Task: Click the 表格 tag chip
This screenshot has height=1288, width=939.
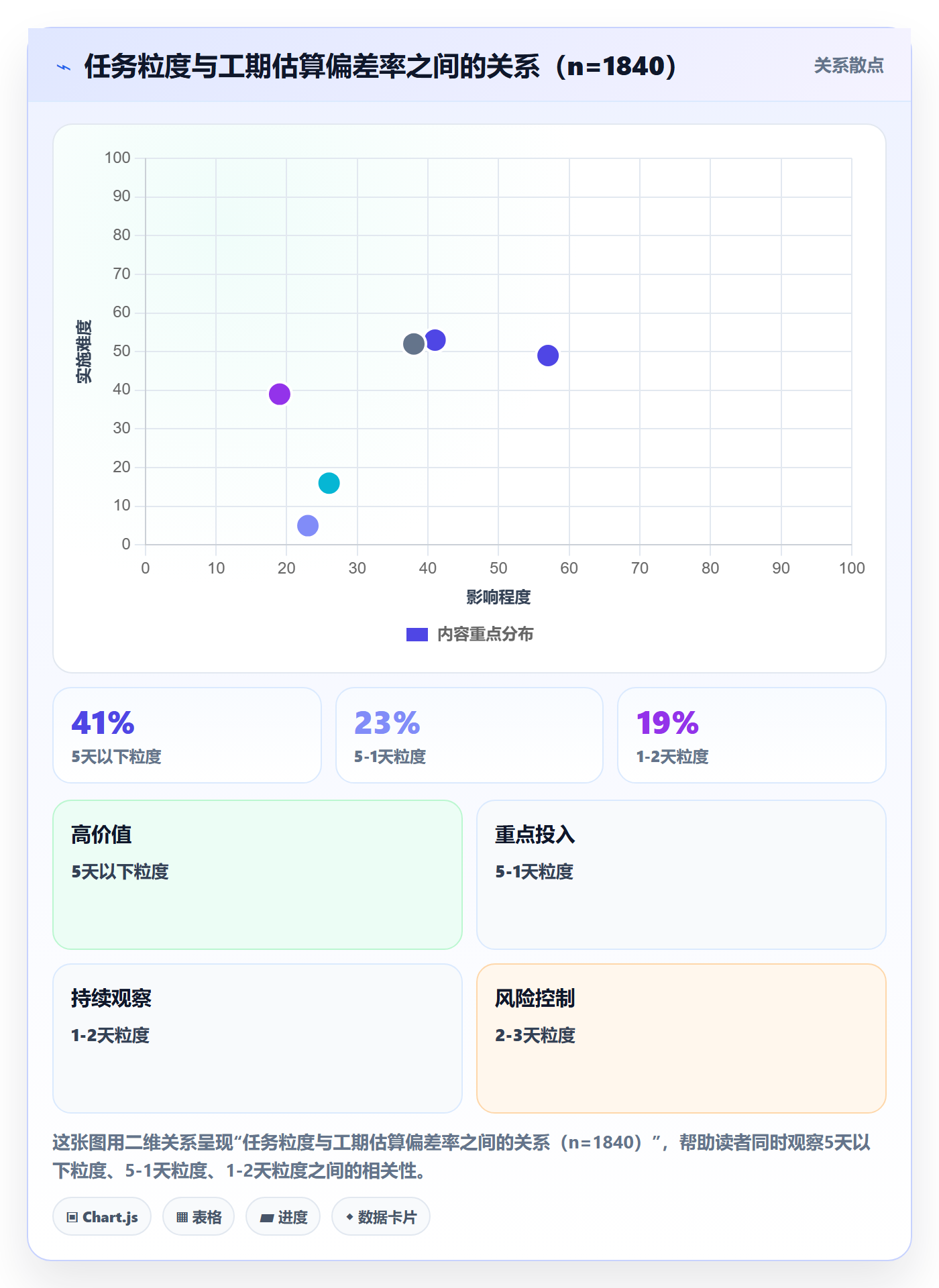Action: coord(199,1217)
